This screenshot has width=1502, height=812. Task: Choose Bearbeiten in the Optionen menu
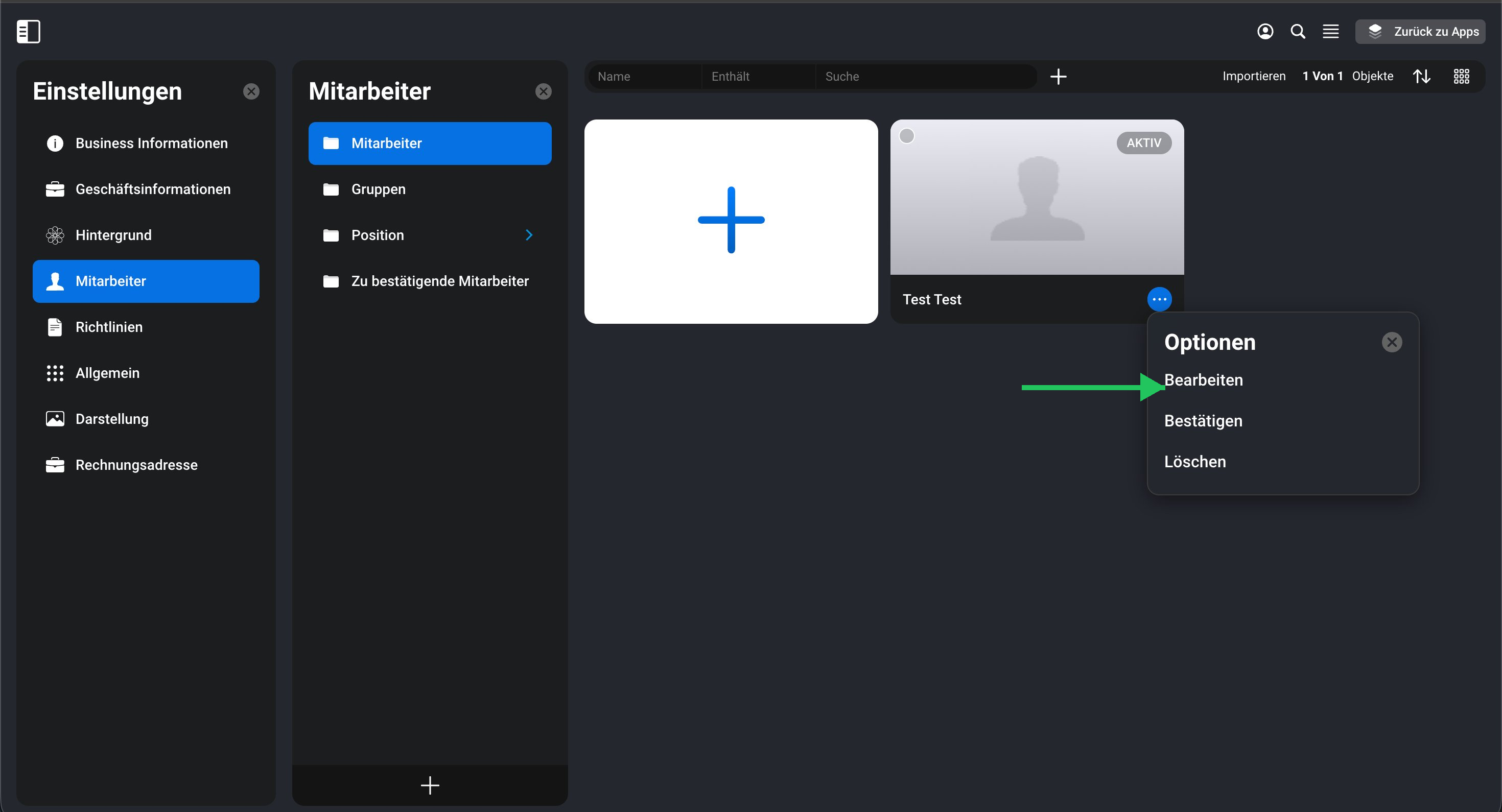(1203, 380)
